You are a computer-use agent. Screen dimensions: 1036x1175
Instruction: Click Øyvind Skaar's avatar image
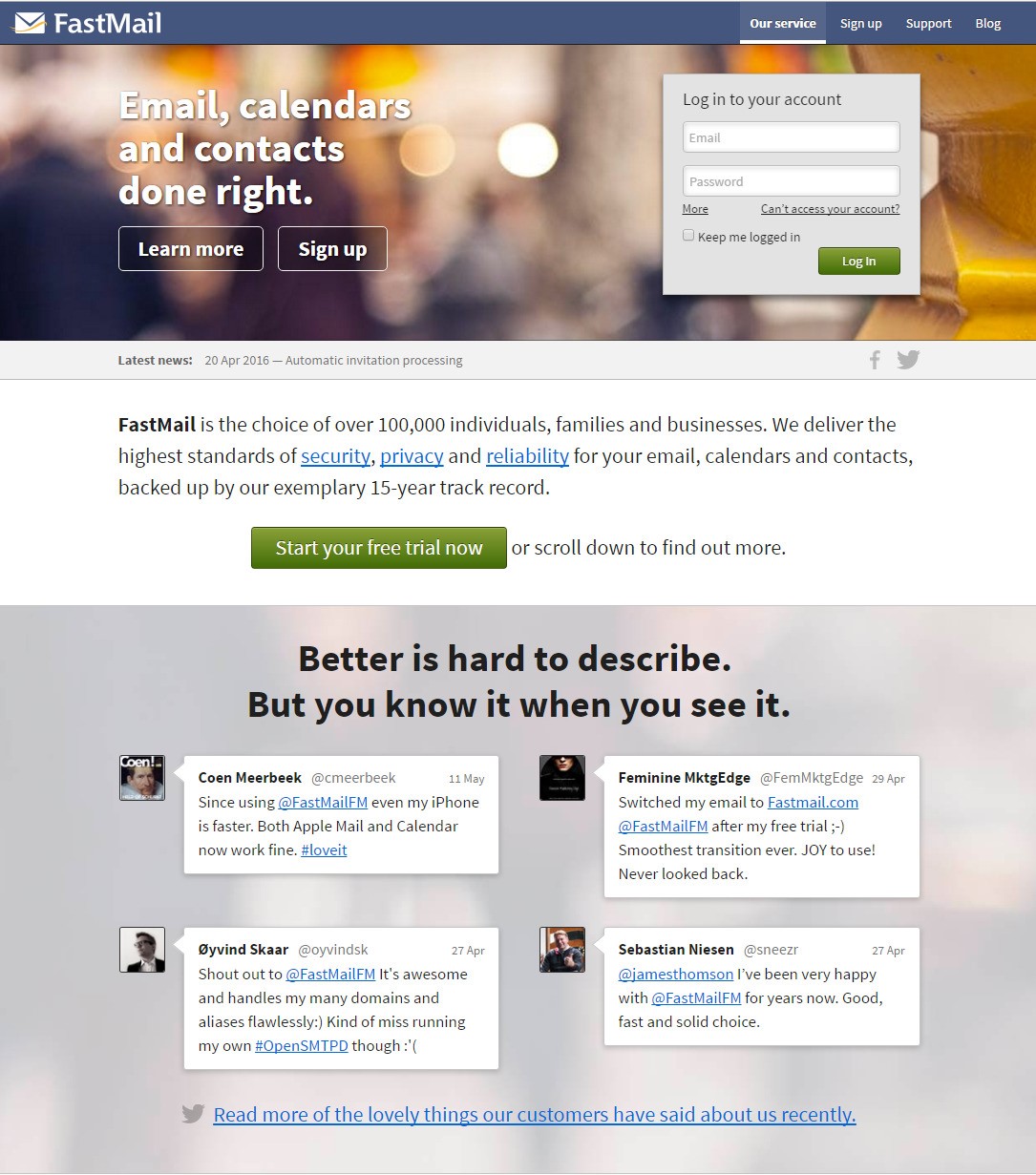click(x=142, y=950)
